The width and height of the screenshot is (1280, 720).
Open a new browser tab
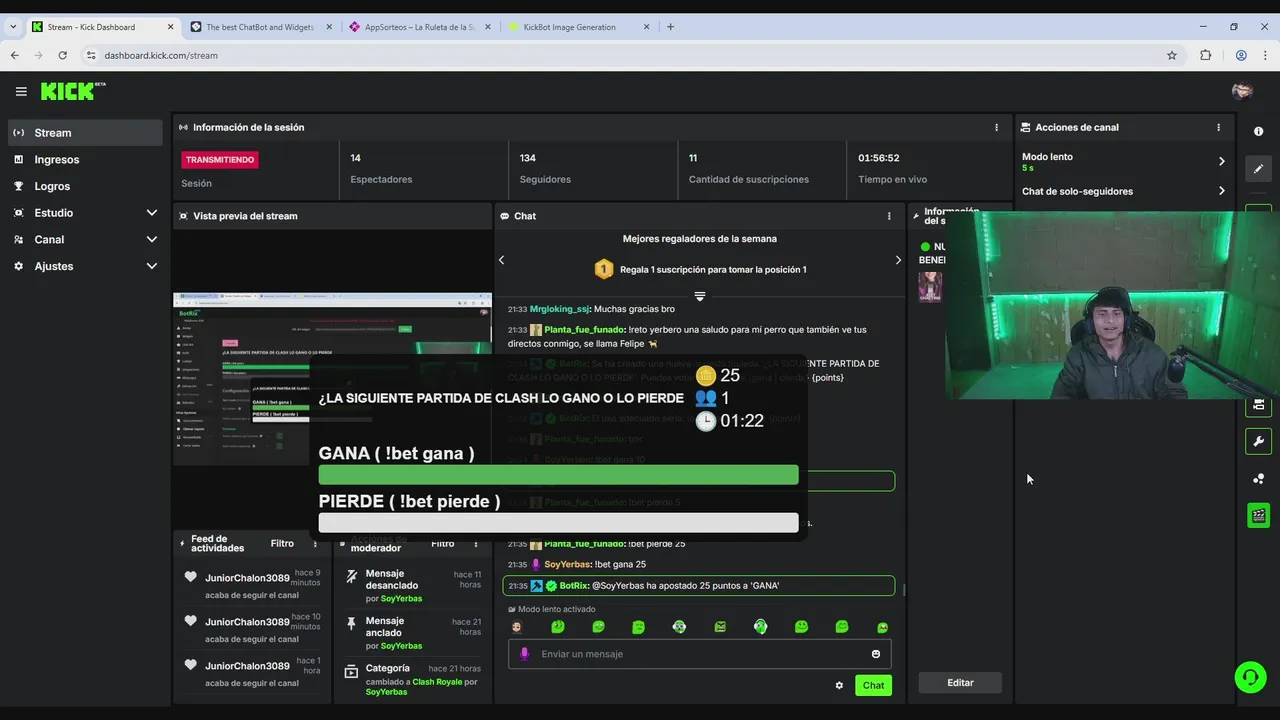click(670, 27)
